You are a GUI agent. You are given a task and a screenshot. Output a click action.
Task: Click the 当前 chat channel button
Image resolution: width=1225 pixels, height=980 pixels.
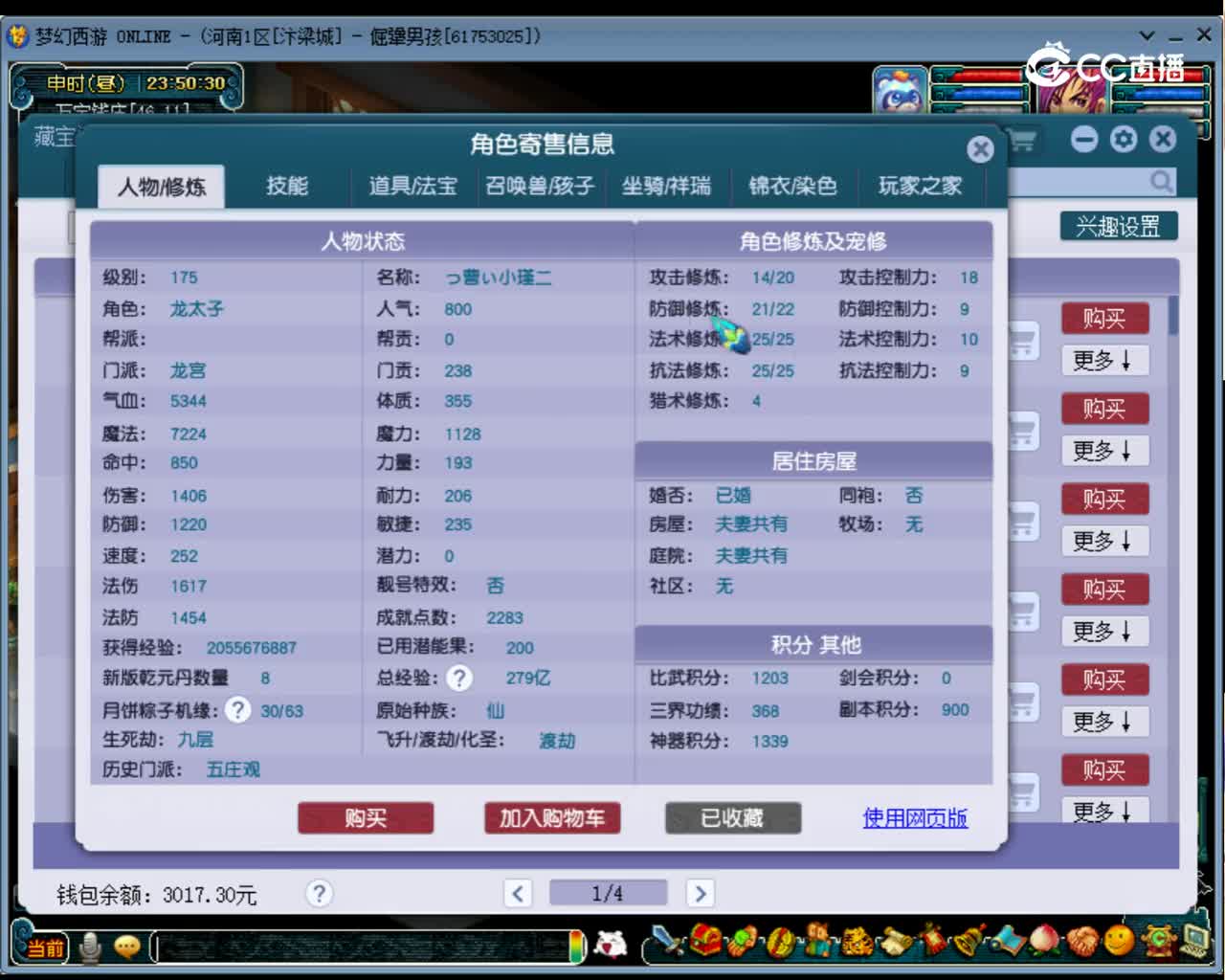pos(44,947)
